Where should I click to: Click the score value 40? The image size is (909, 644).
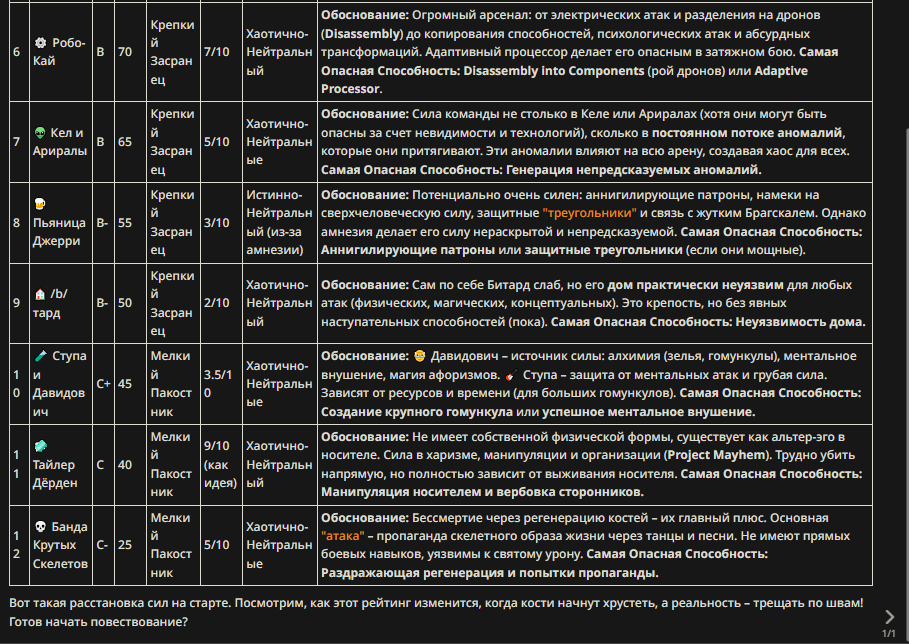[125, 464]
